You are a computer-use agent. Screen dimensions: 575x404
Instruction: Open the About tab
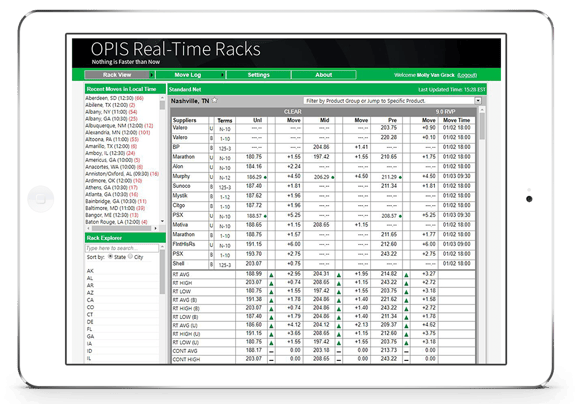(323, 75)
